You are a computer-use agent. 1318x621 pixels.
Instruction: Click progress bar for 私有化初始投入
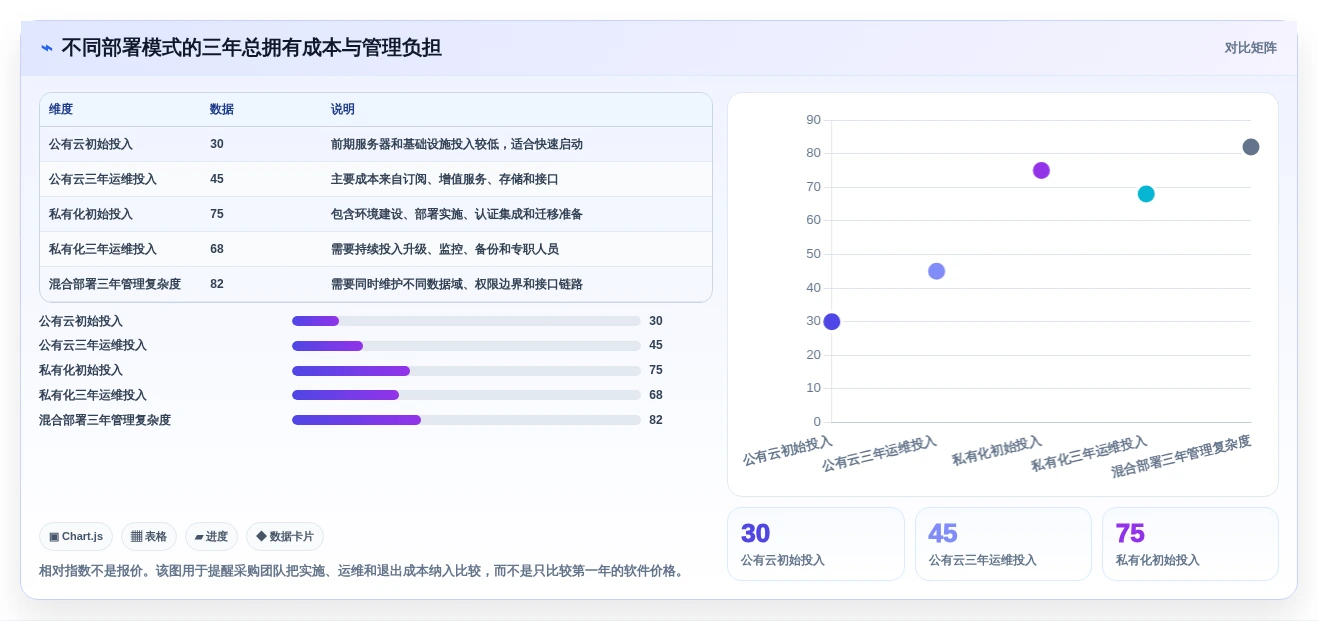click(x=466, y=371)
